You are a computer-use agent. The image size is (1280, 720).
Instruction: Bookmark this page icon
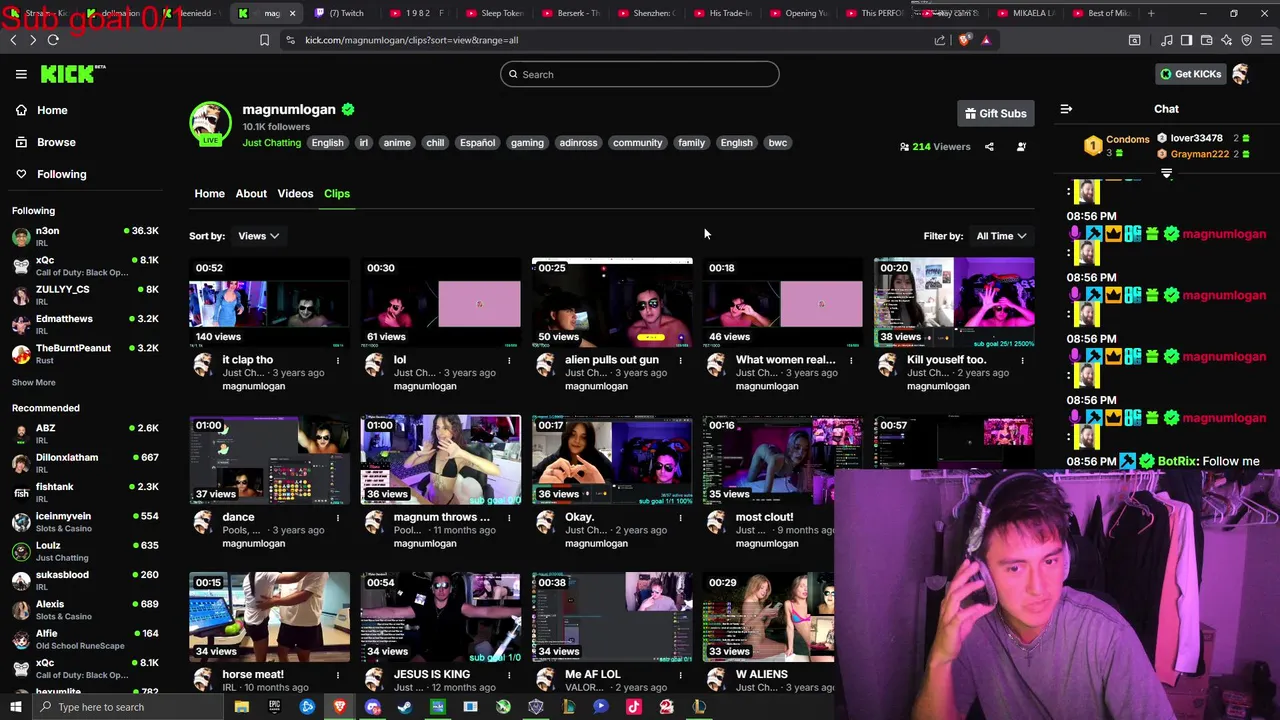click(x=264, y=40)
